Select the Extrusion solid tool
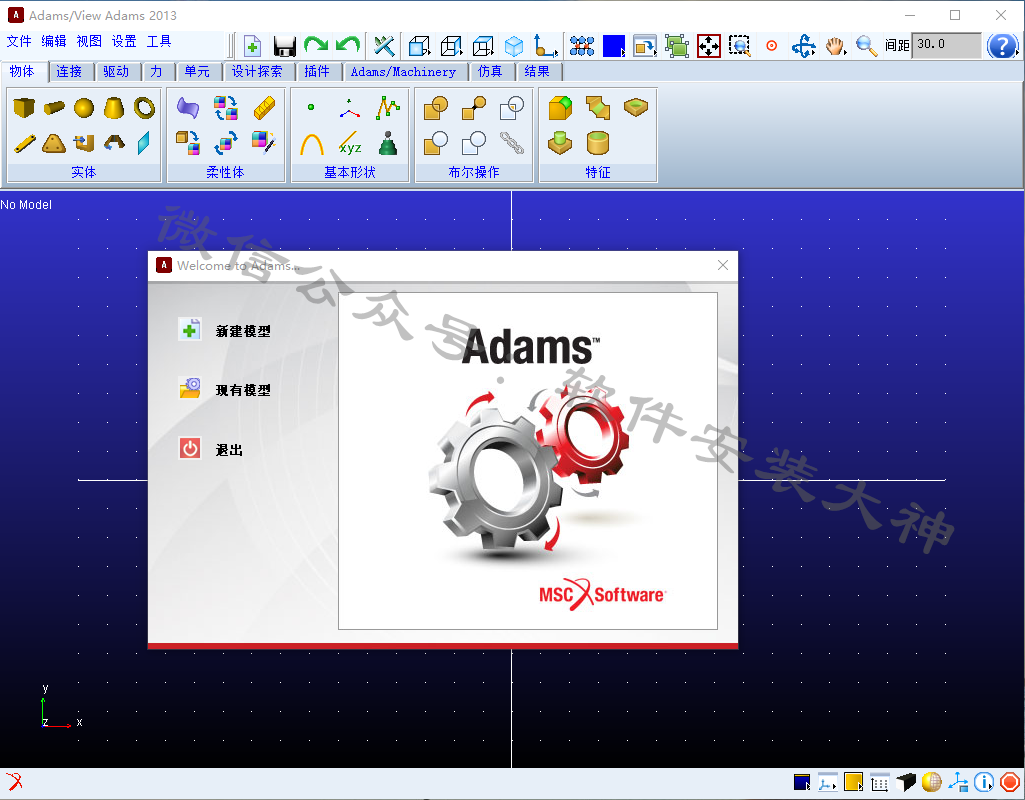This screenshot has width=1025, height=800. tap(84, 143)
